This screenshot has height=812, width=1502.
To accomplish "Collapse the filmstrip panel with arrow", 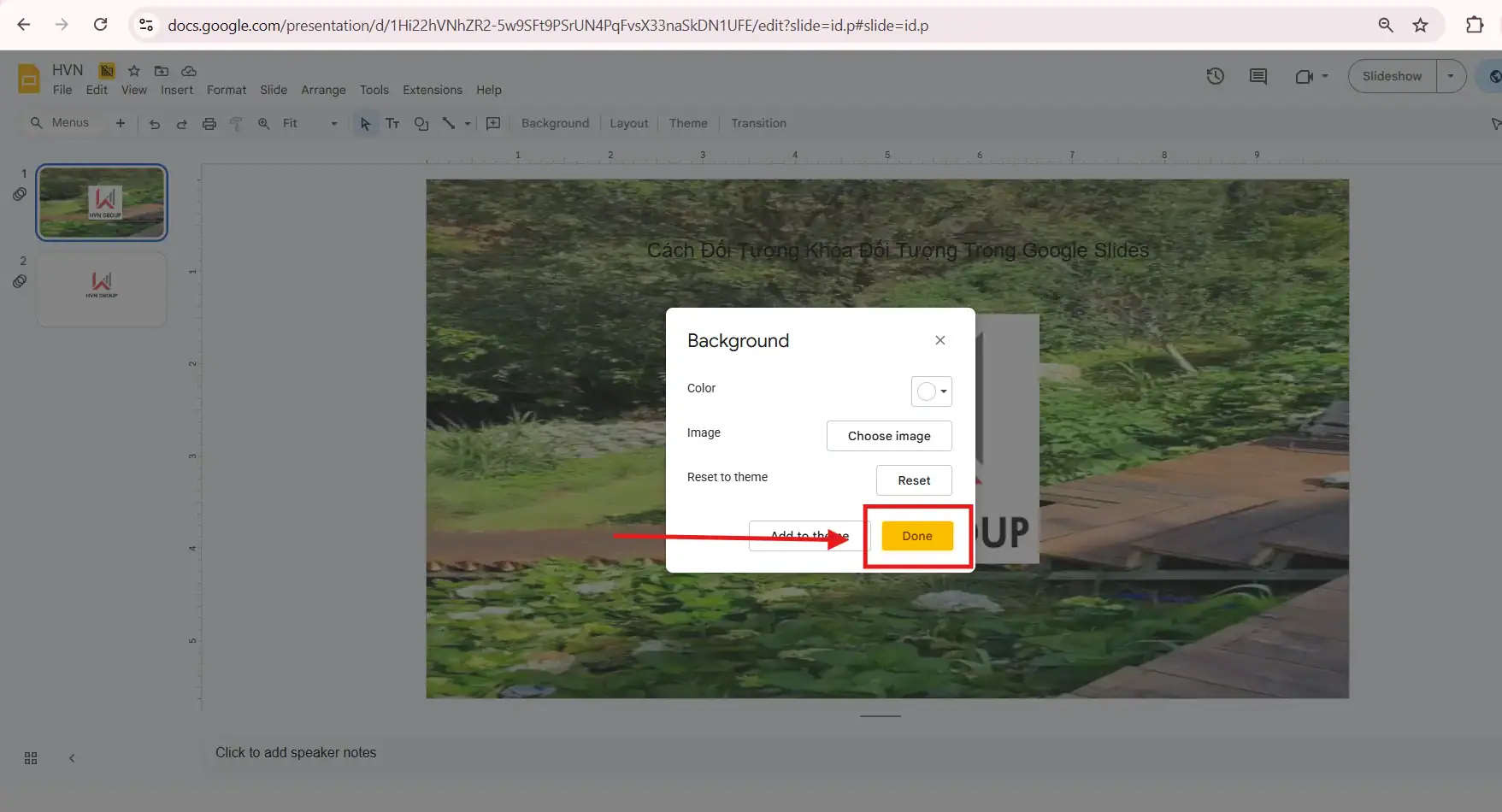I will (72, 758).
